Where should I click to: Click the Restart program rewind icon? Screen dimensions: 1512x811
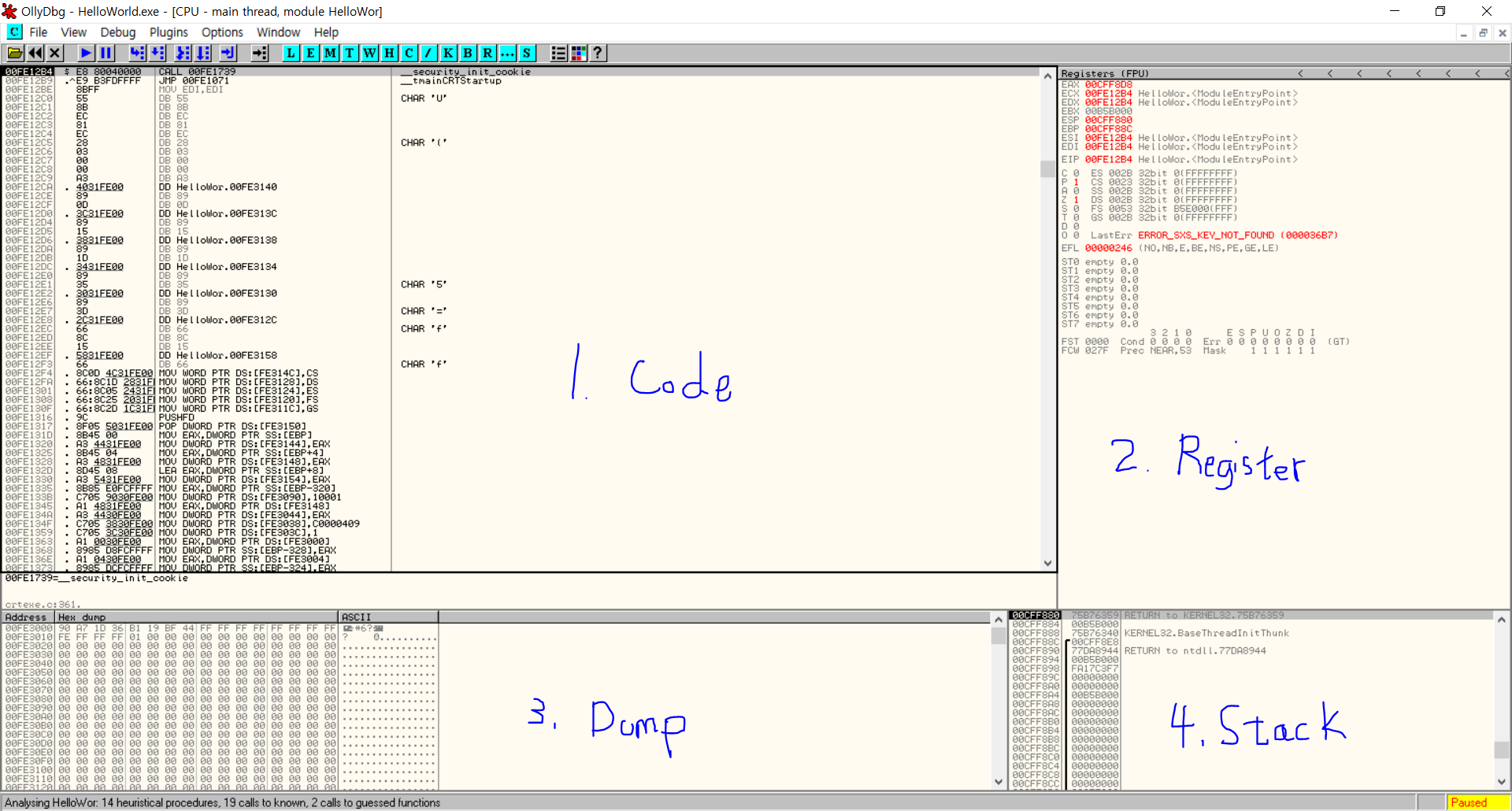tap(35, 53)
